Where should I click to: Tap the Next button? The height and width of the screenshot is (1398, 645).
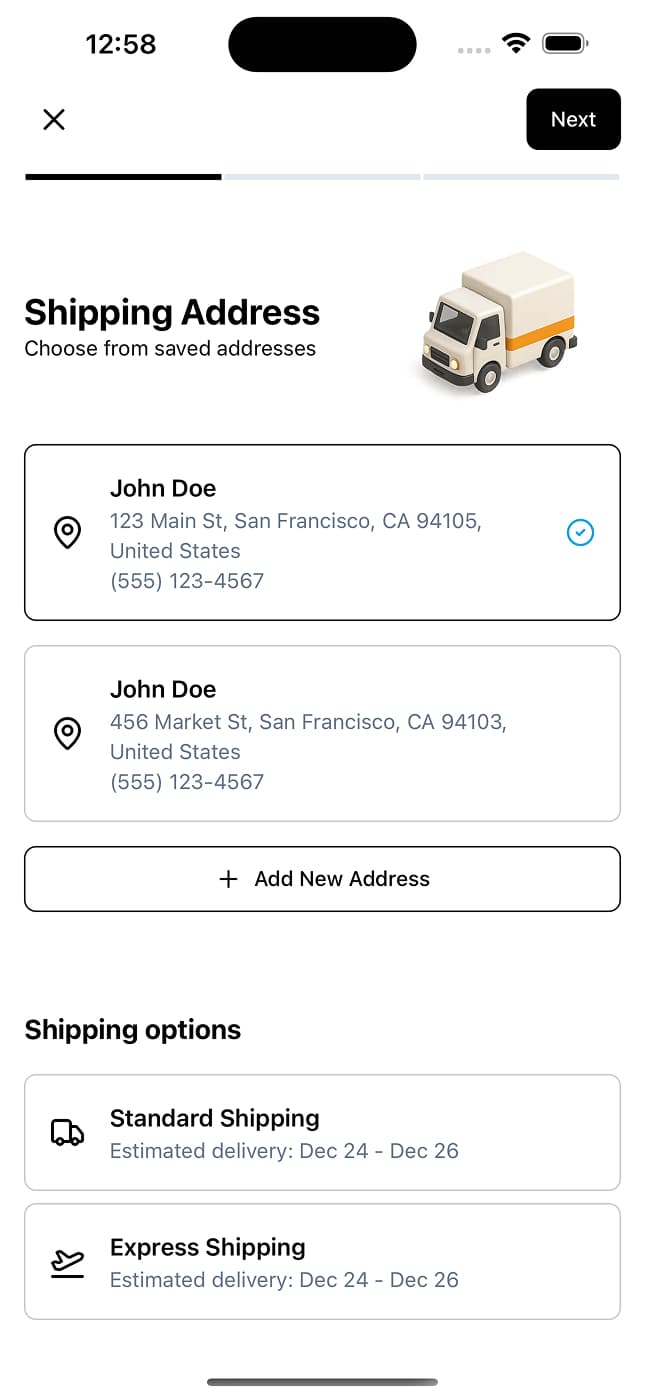(x=573, y=119)
